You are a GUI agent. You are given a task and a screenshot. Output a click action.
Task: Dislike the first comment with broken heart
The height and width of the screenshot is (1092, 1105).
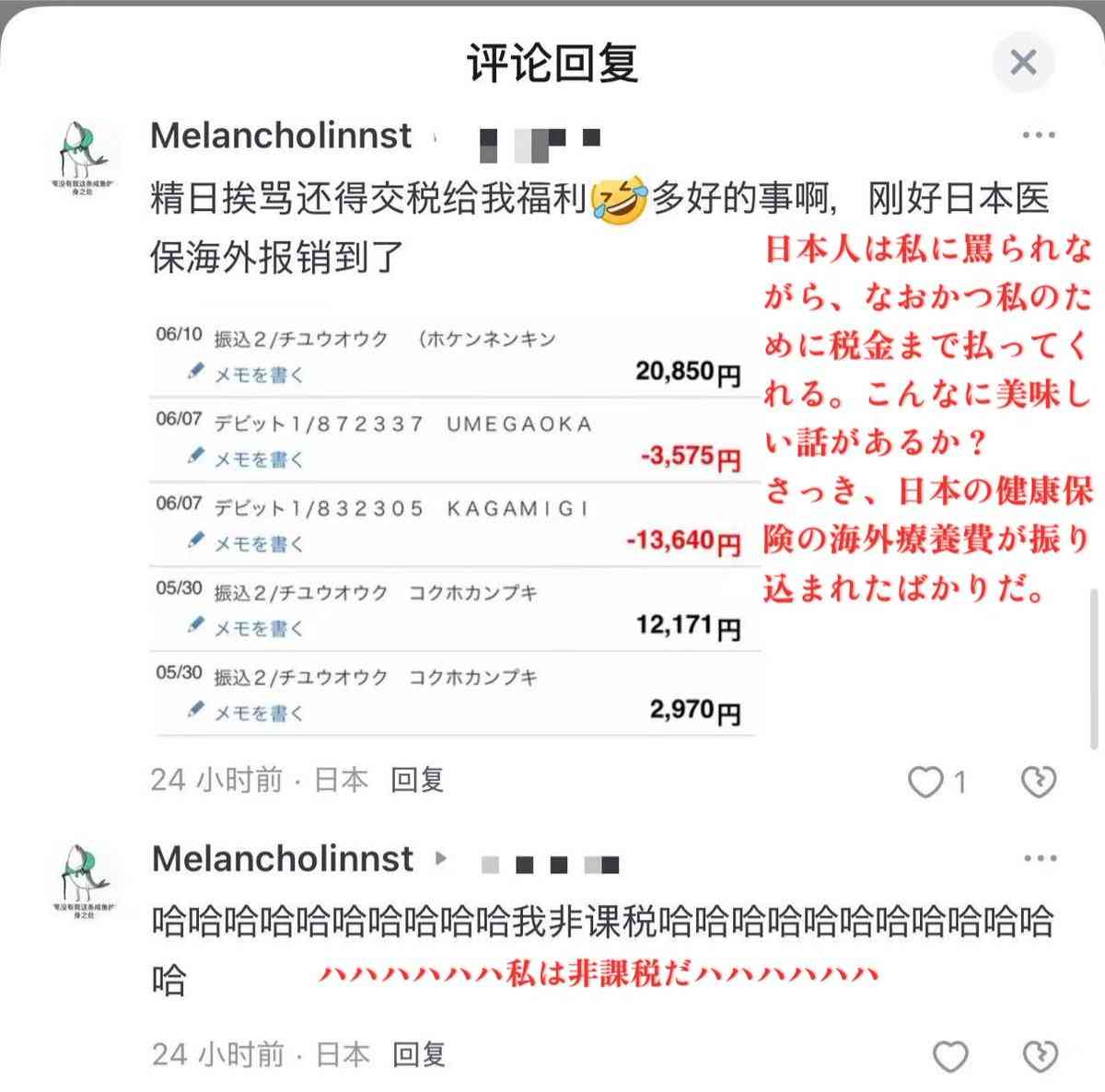[1039, 782]
